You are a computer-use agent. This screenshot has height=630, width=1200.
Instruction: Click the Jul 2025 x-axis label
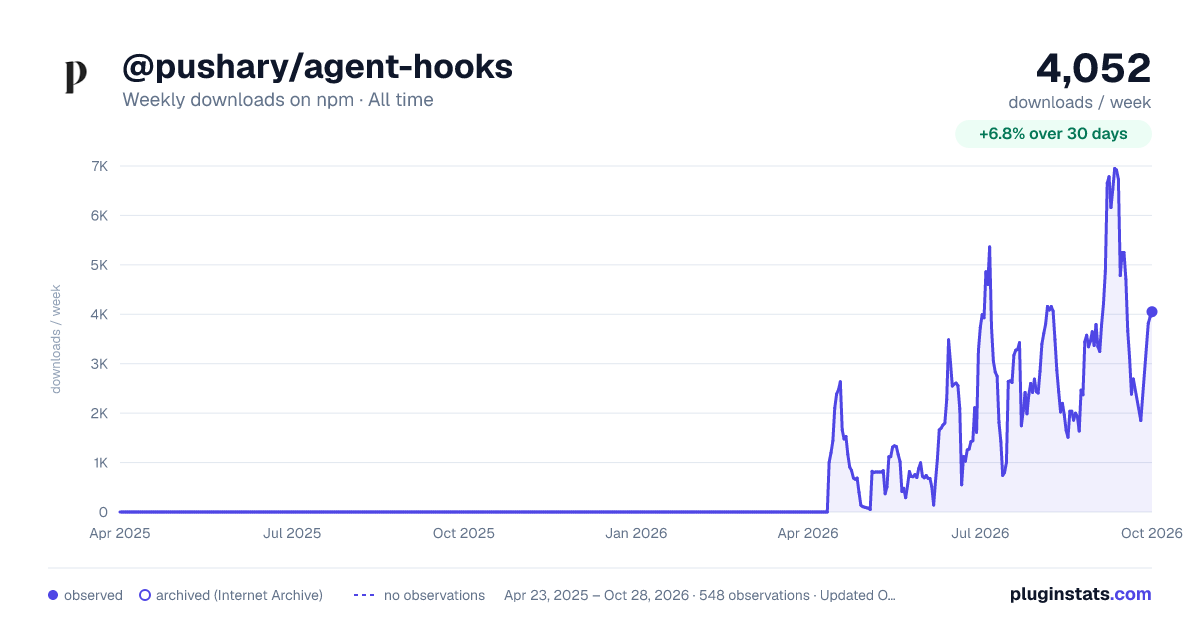point(292,533)
